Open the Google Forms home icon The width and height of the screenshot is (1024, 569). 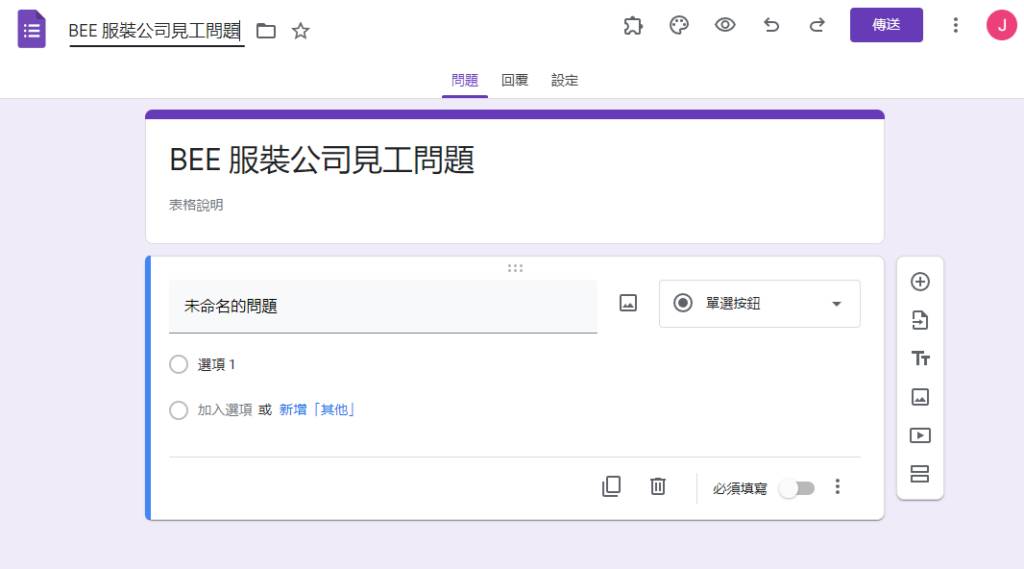(x=31, y=29)
